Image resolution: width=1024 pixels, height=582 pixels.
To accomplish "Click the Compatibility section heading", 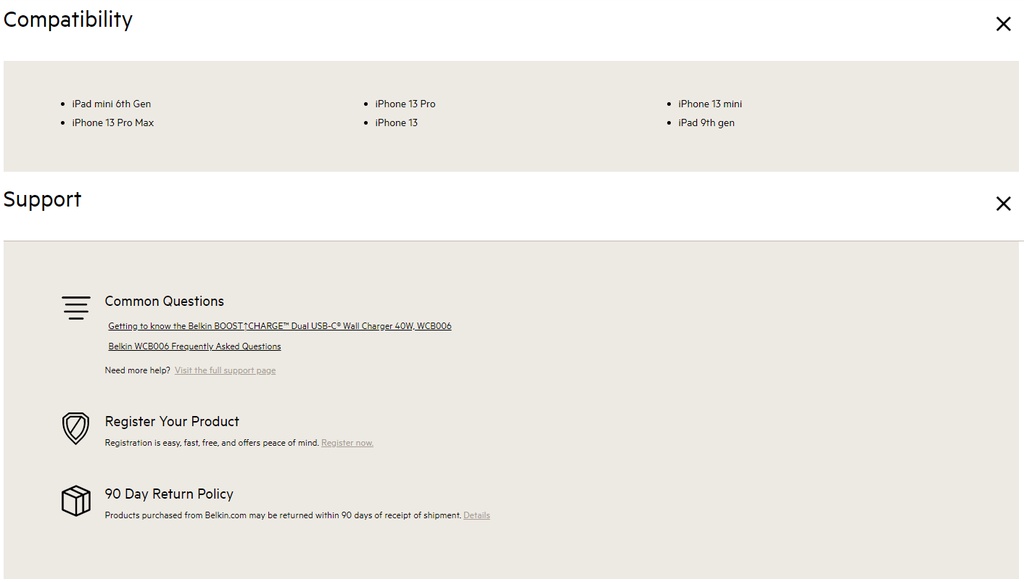I will (68, 20).
